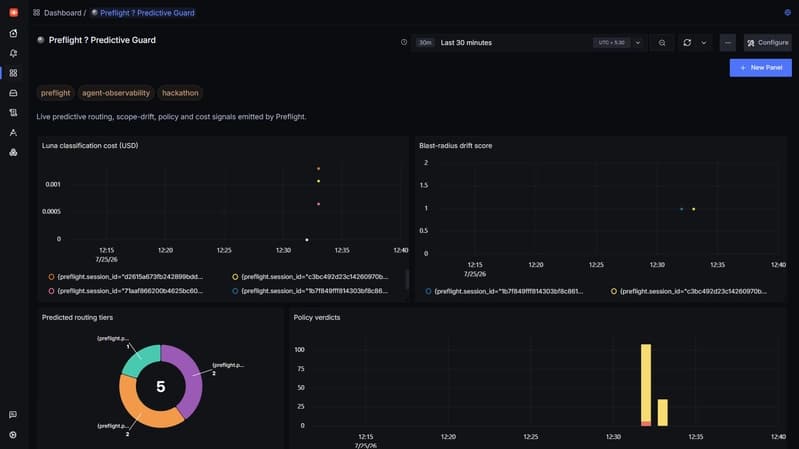Click the Luna classification cost (USD) panel title

tap(90, 146)
